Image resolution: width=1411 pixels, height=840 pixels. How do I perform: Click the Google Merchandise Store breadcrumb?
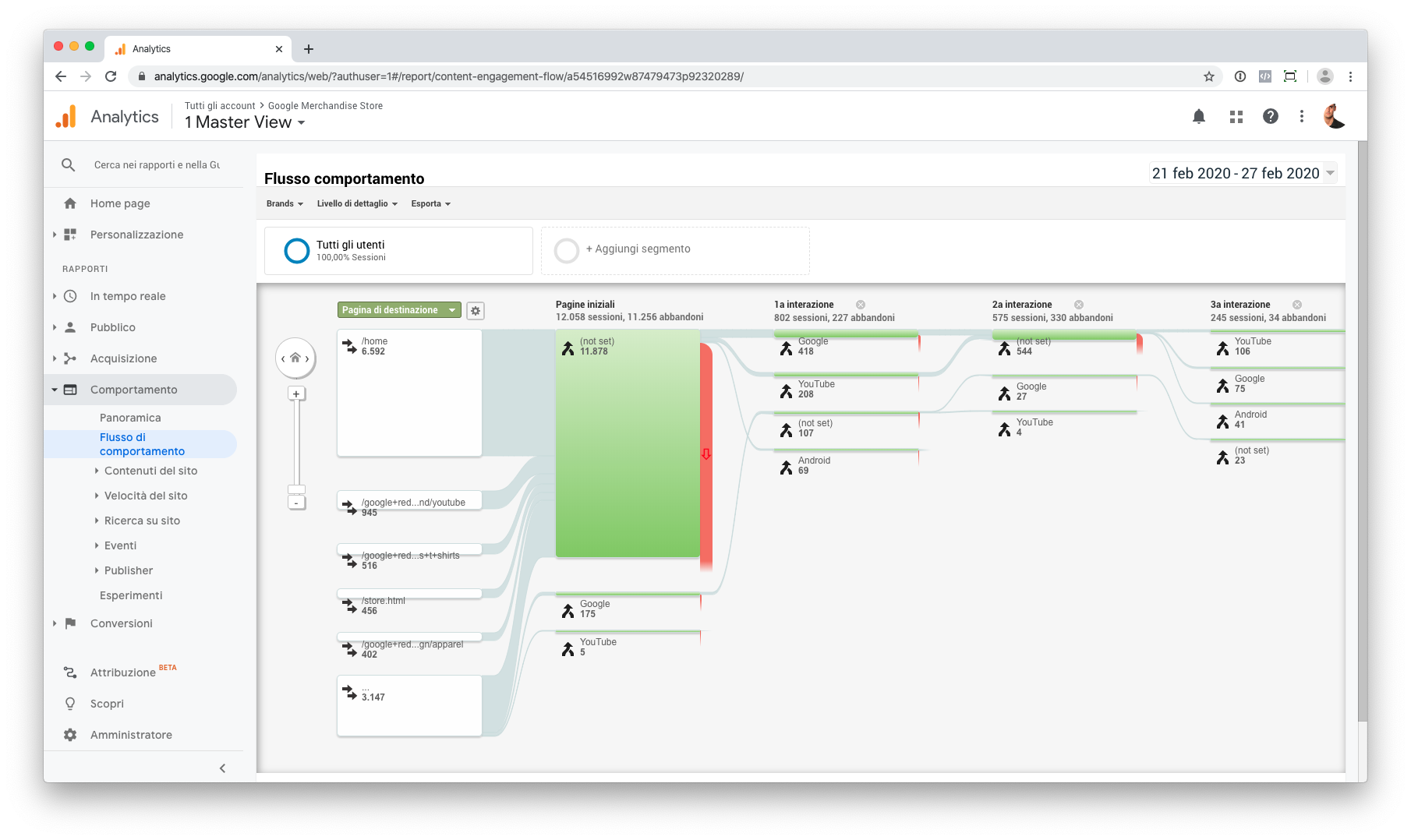point(325,106)
